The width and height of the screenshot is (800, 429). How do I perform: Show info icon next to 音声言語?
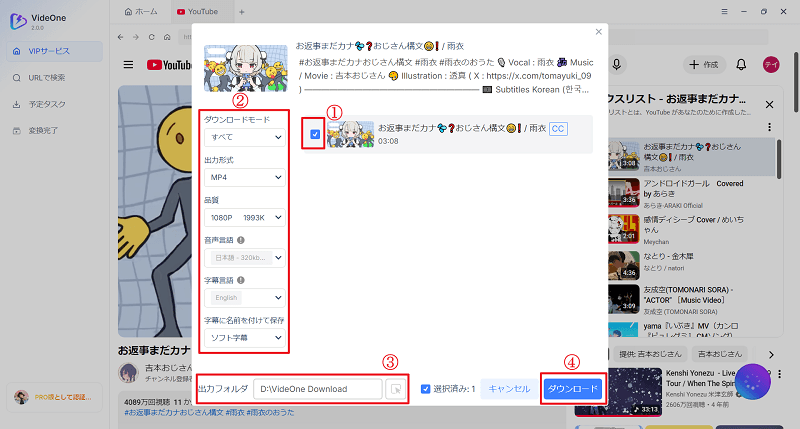241,240
